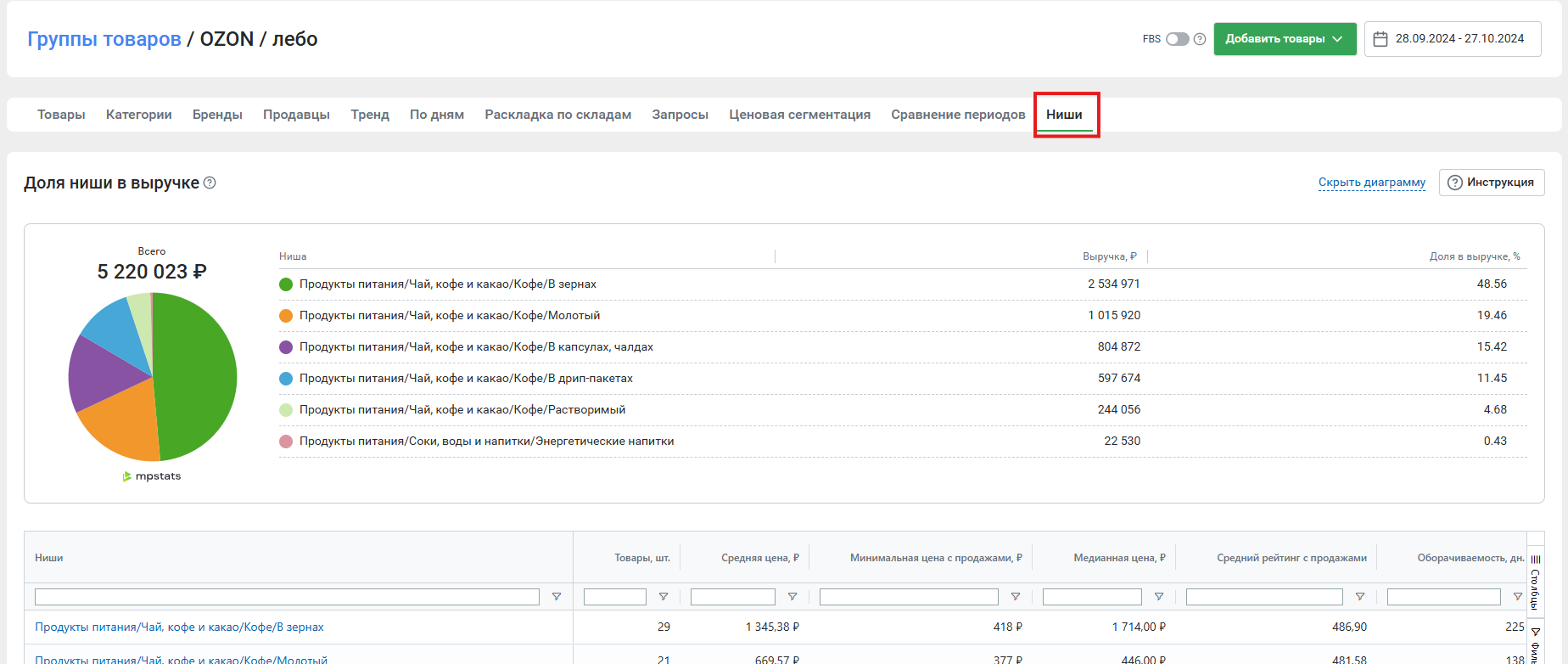Viewport: 1568px width, 664px height.
Task: Select the По дням tab
Action: pos(437,115)
